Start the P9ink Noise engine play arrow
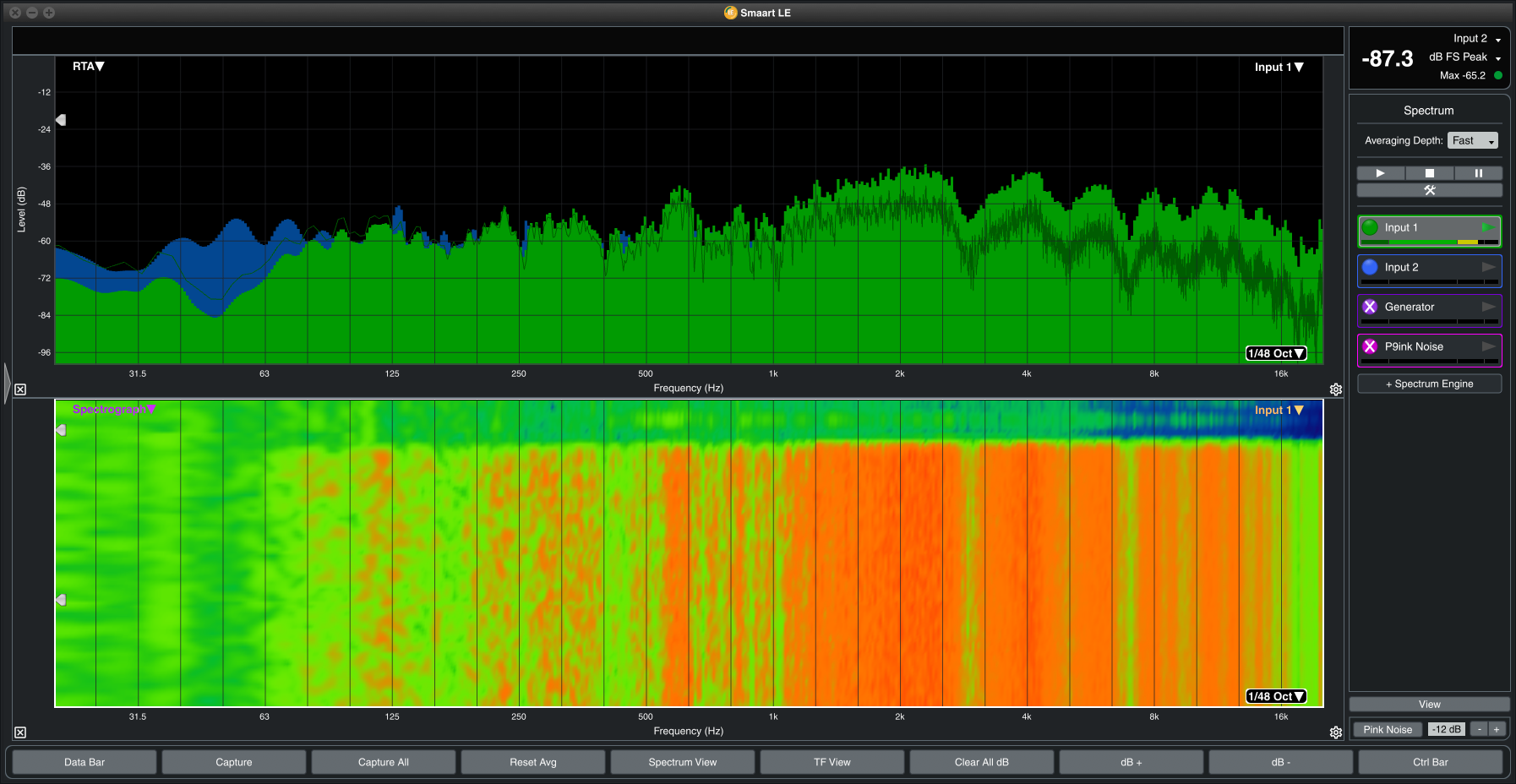This screenshot has width=1516, height=784. pyautogui.click(x=1488, y=346)
